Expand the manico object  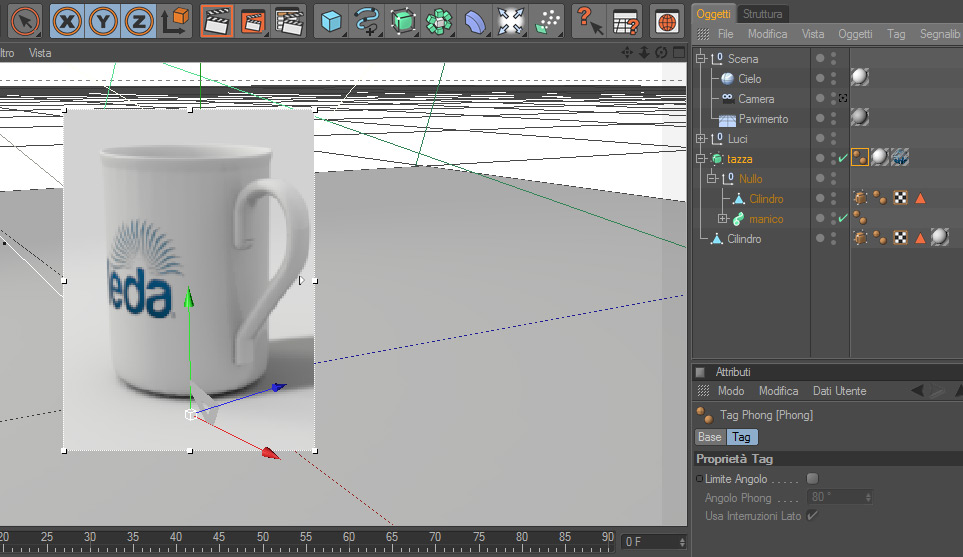722,218
